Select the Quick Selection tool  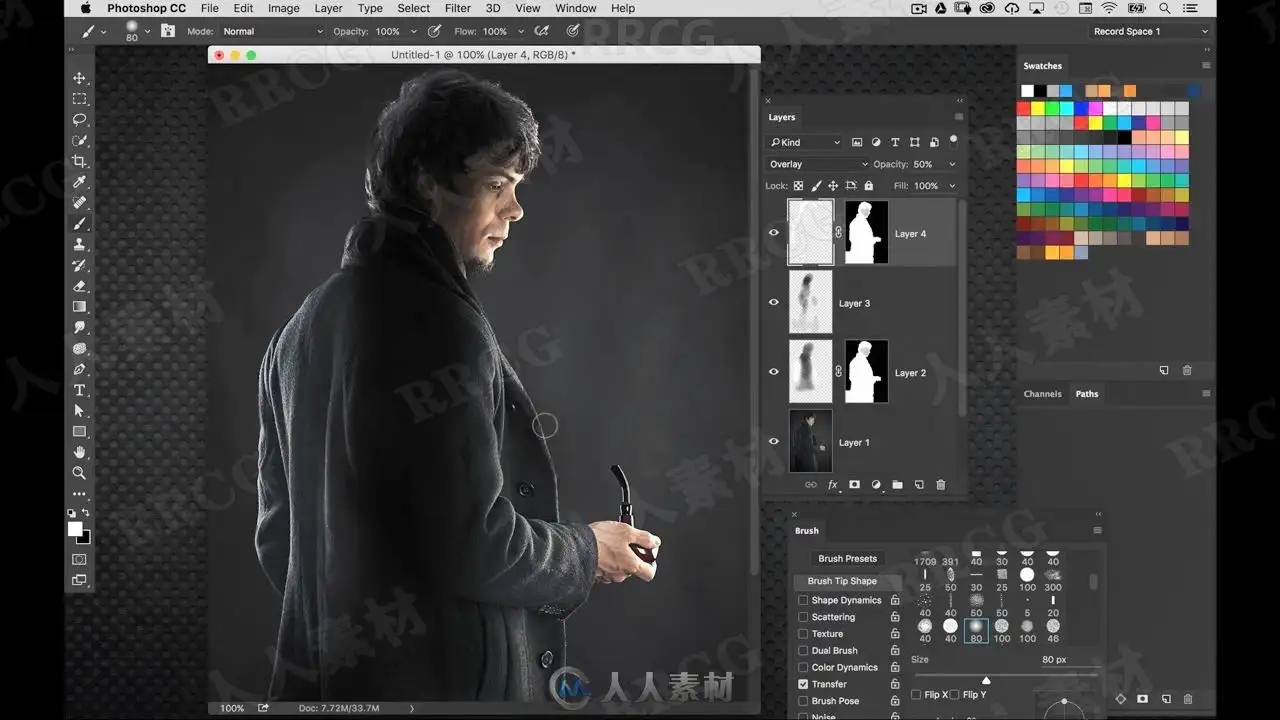click(x=80, y=141)
